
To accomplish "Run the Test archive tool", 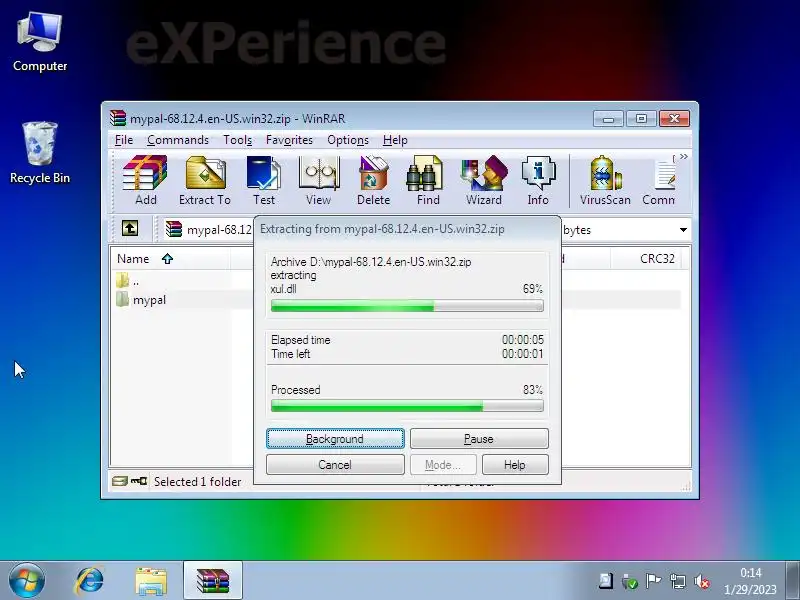I will pos(264,180).
